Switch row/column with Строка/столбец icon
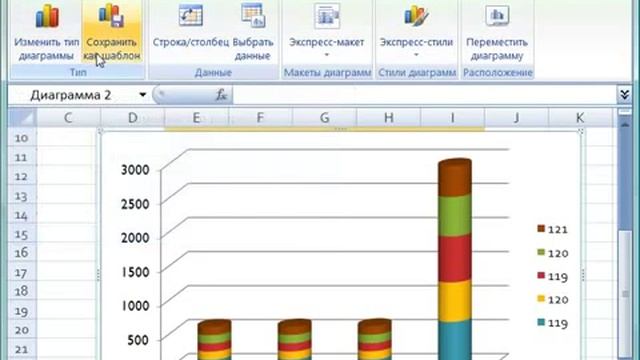Image resolution: width=640 pixels, height=360 pixels. 191,16
